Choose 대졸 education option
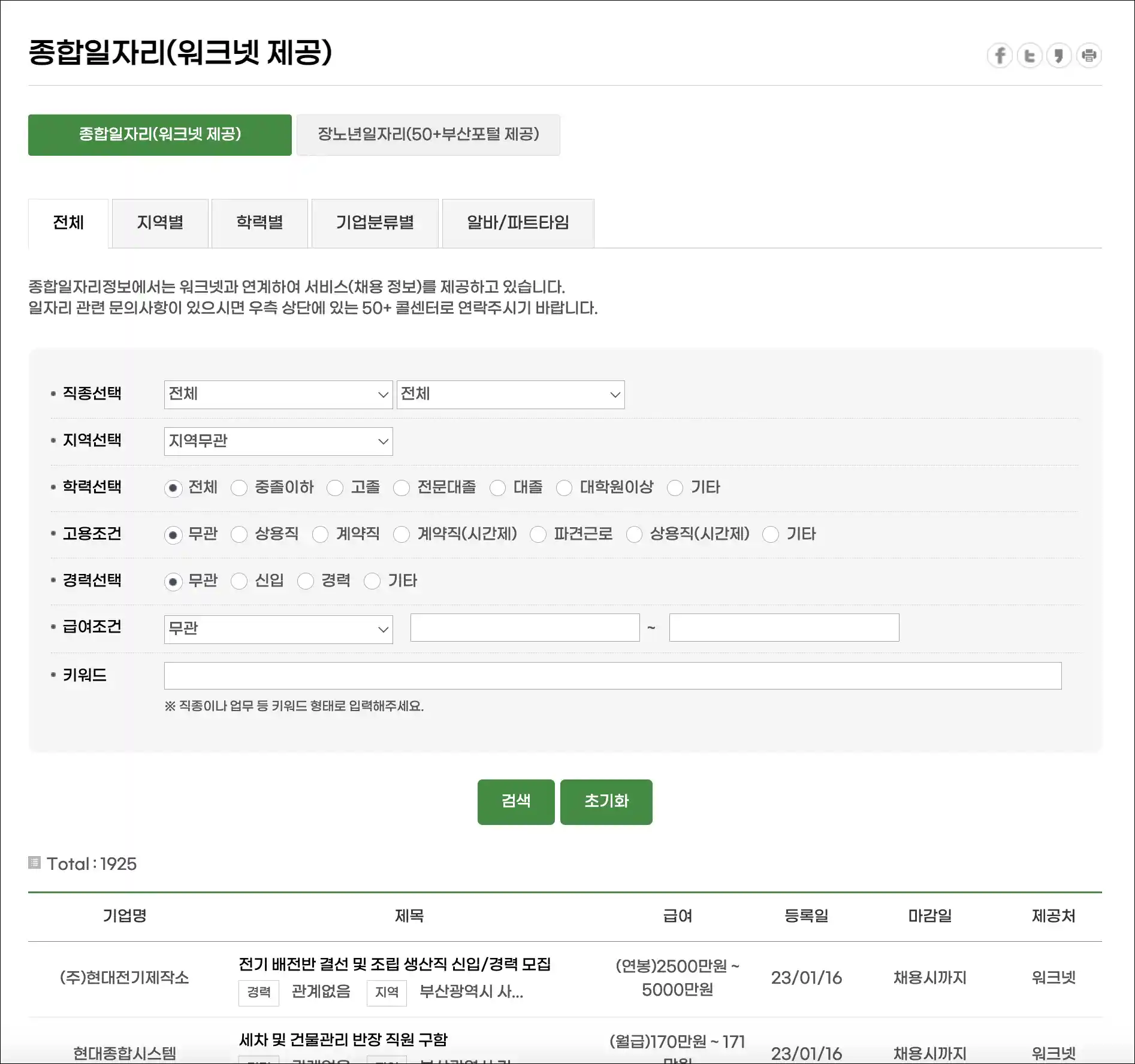Screen dimensions: 1135x1064 [x=498, y=488]
